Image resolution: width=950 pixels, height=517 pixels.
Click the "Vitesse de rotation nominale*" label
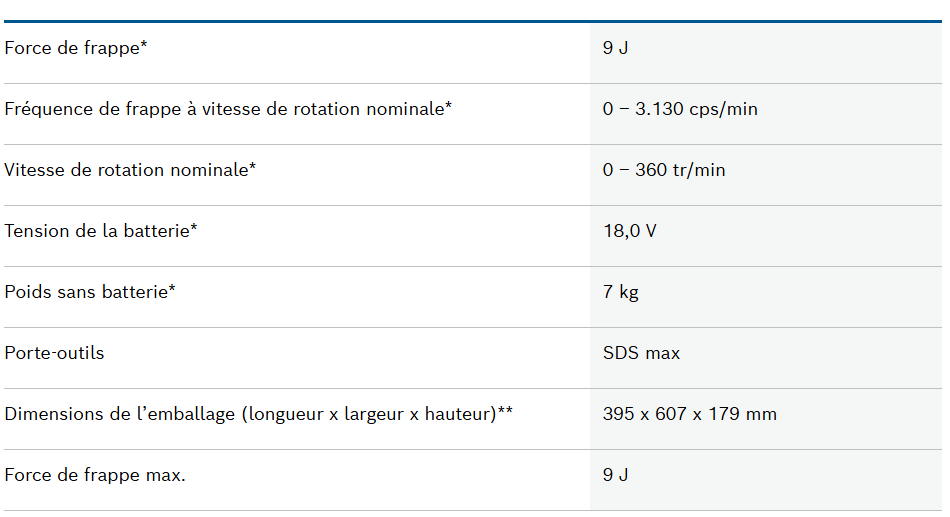click(130, 170)
